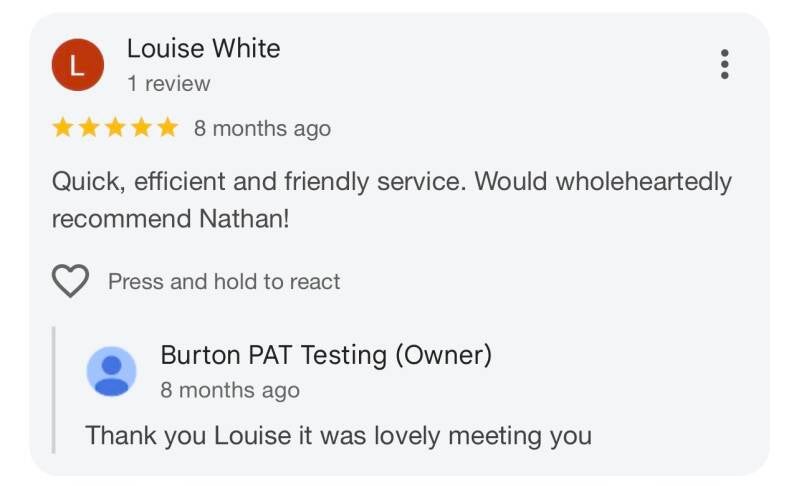Click the vertical grey reply thread bar

tap(54, 390)
